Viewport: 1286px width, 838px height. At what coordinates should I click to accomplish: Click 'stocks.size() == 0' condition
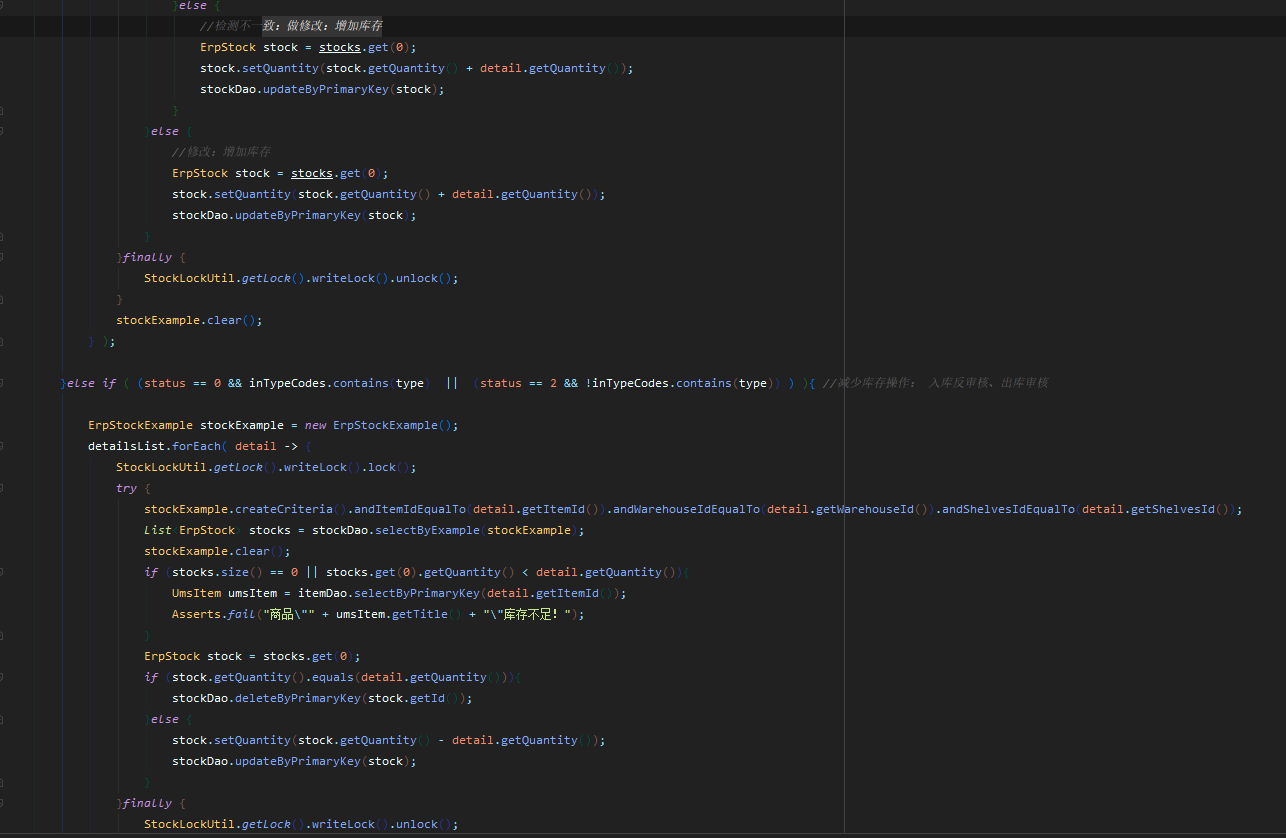point(235,572)
